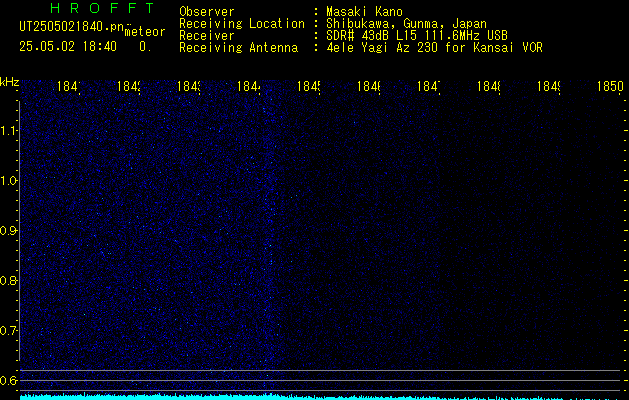Click the 0.7 kHz frequency label
This screenshot has height=400, width=629.
[8, 331]
